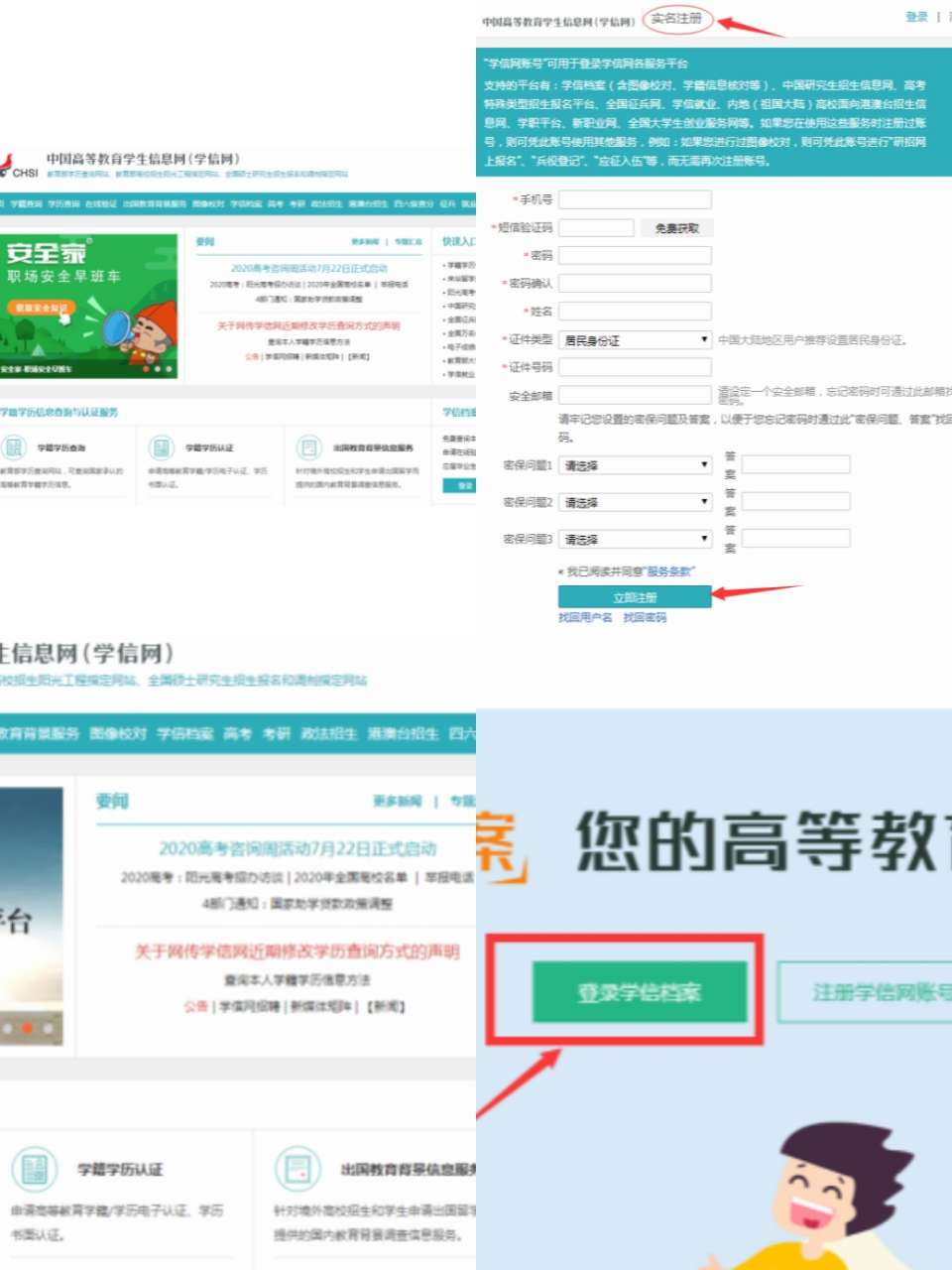Image resolution: width=952 pixels, height=1270 pixels.
Task: Select 港澳台招生 in the enlarged navigation bar
Action: [403, 733]
